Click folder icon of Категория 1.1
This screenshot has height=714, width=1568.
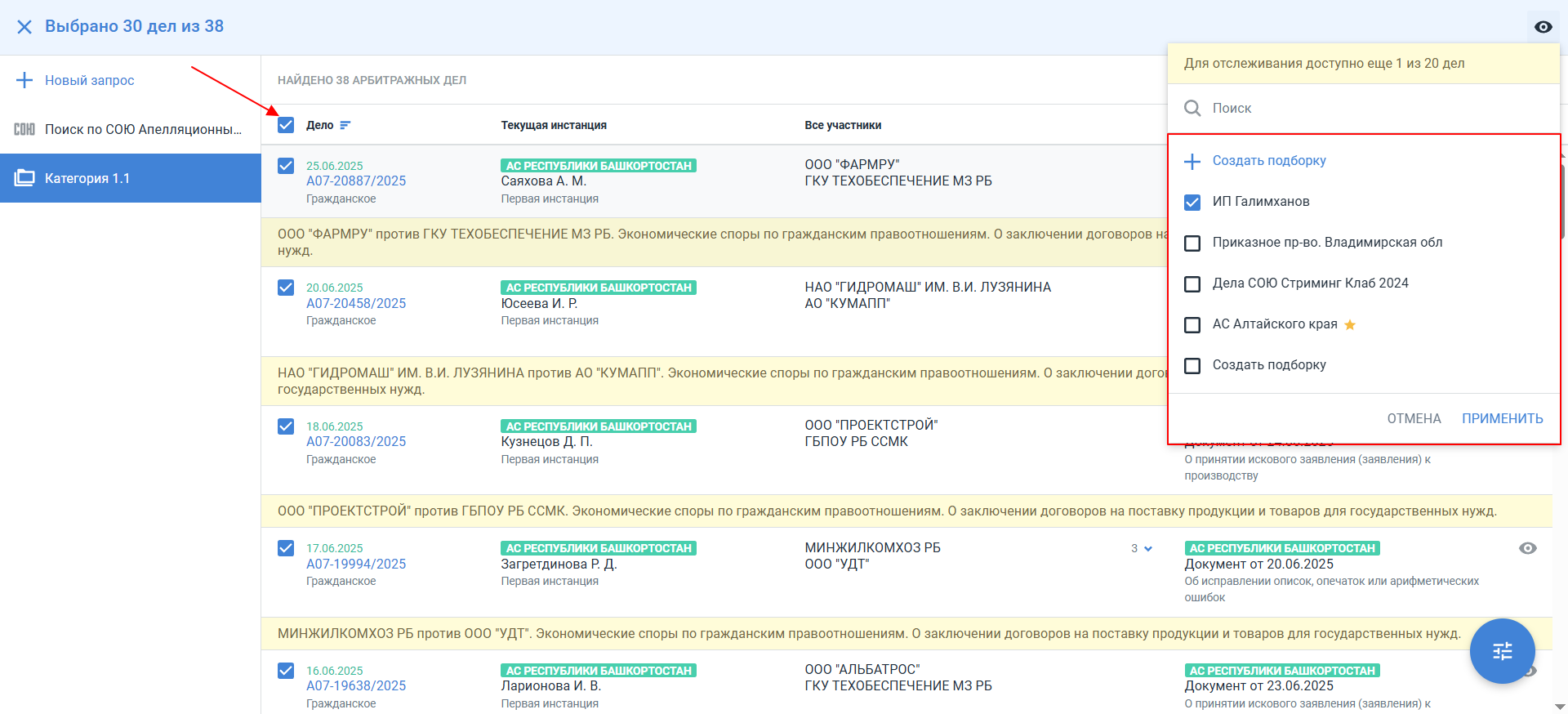coord(24,178)
